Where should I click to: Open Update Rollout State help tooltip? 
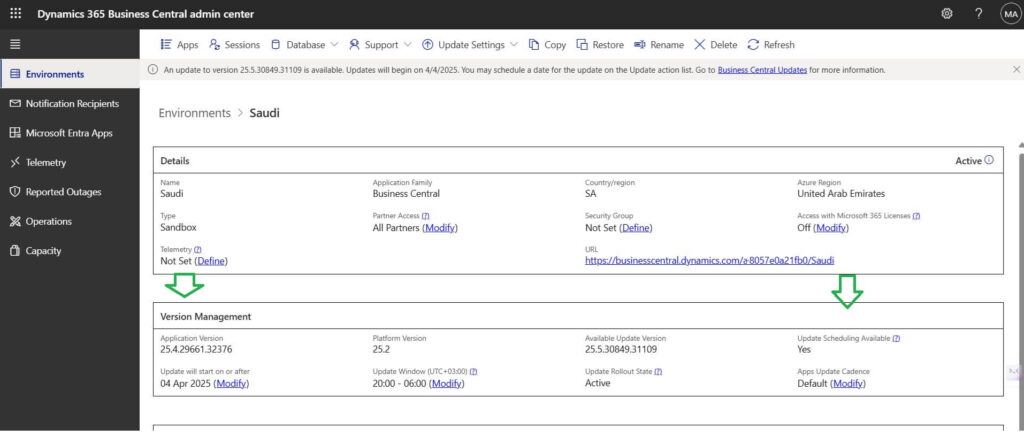[x=658, y=371]
